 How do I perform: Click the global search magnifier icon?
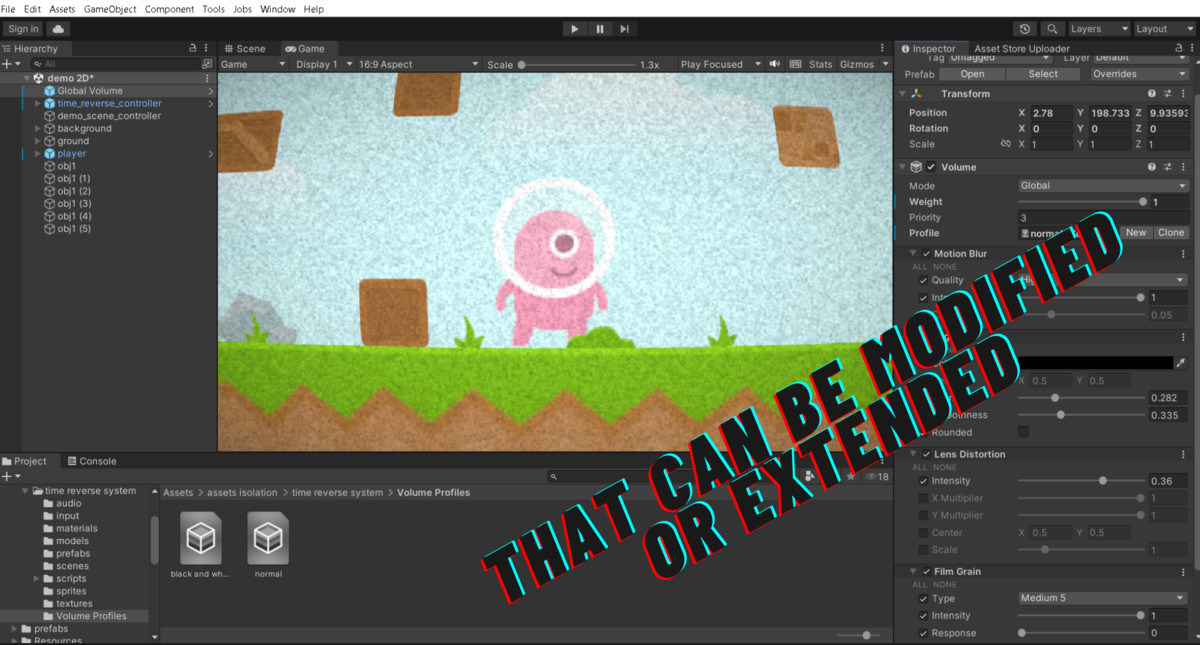[1052, 29]
